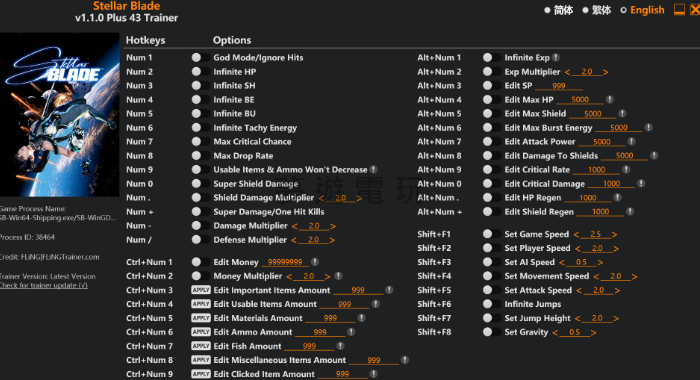Click the mini window icon near English
The width and height of the screenshot is (700, 380).
679,9
